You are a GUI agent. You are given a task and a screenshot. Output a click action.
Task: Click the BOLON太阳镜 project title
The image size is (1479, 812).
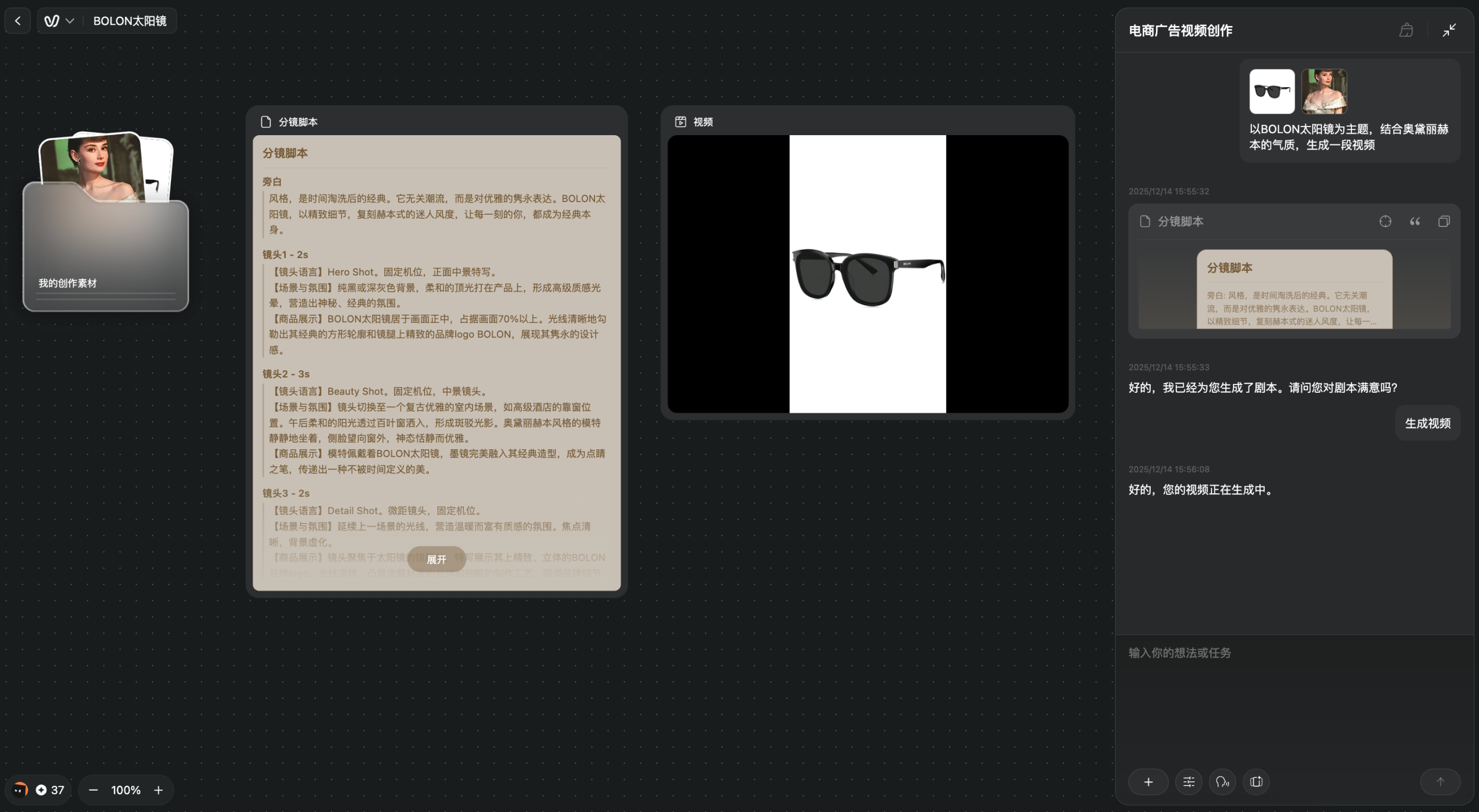point(129,21)
